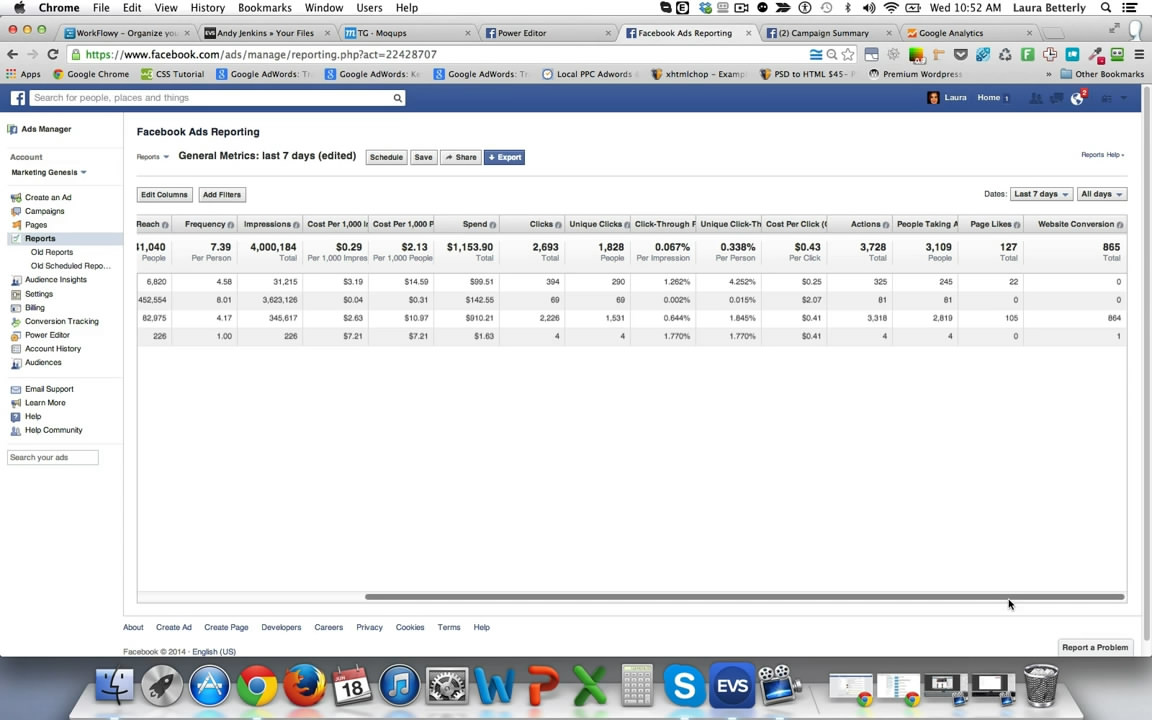Switch to the Google Analytics tab
Image resolution: width=1152 pixels, height=720 pixels.
(968, 33)
